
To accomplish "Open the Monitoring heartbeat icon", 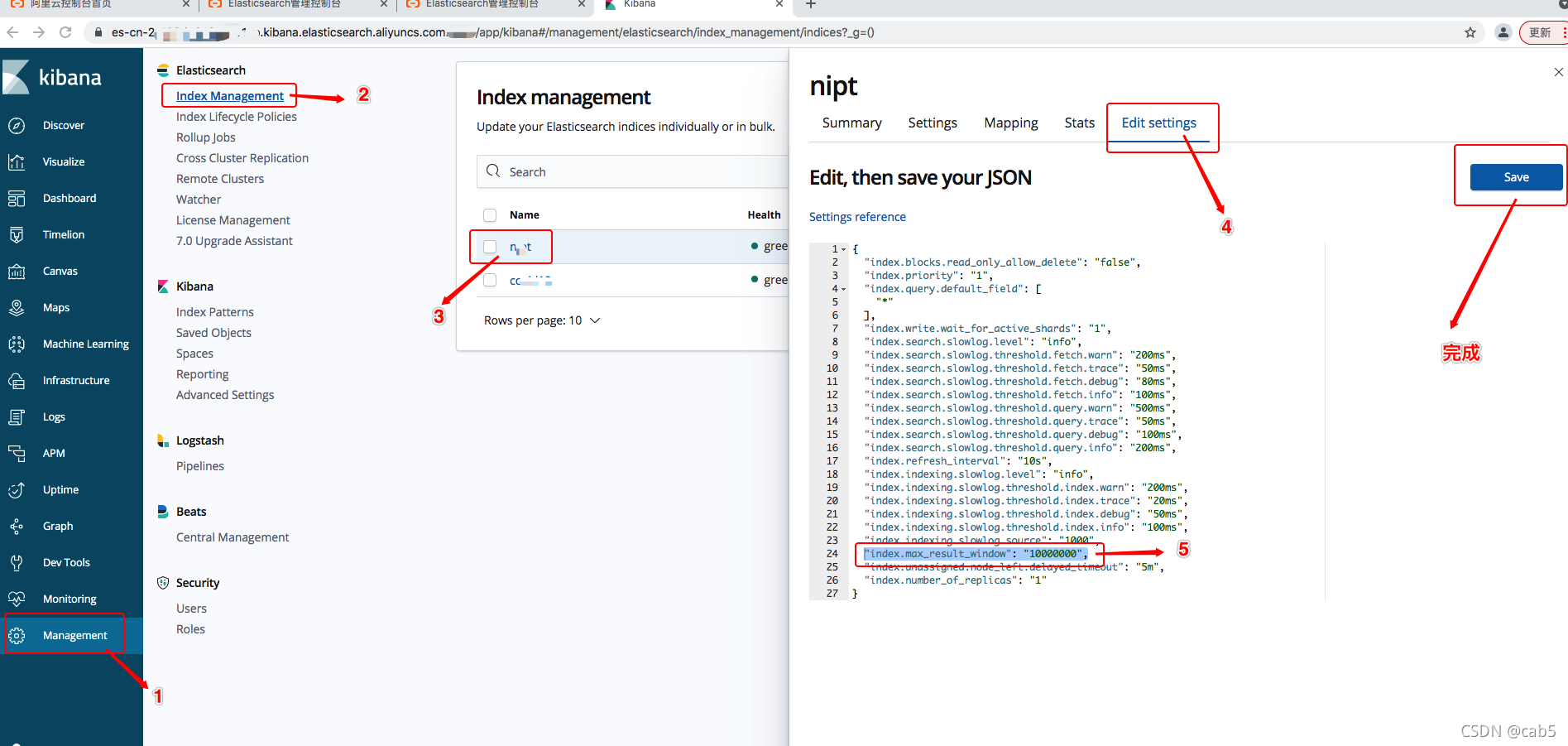I will click(x=17, y=599).
